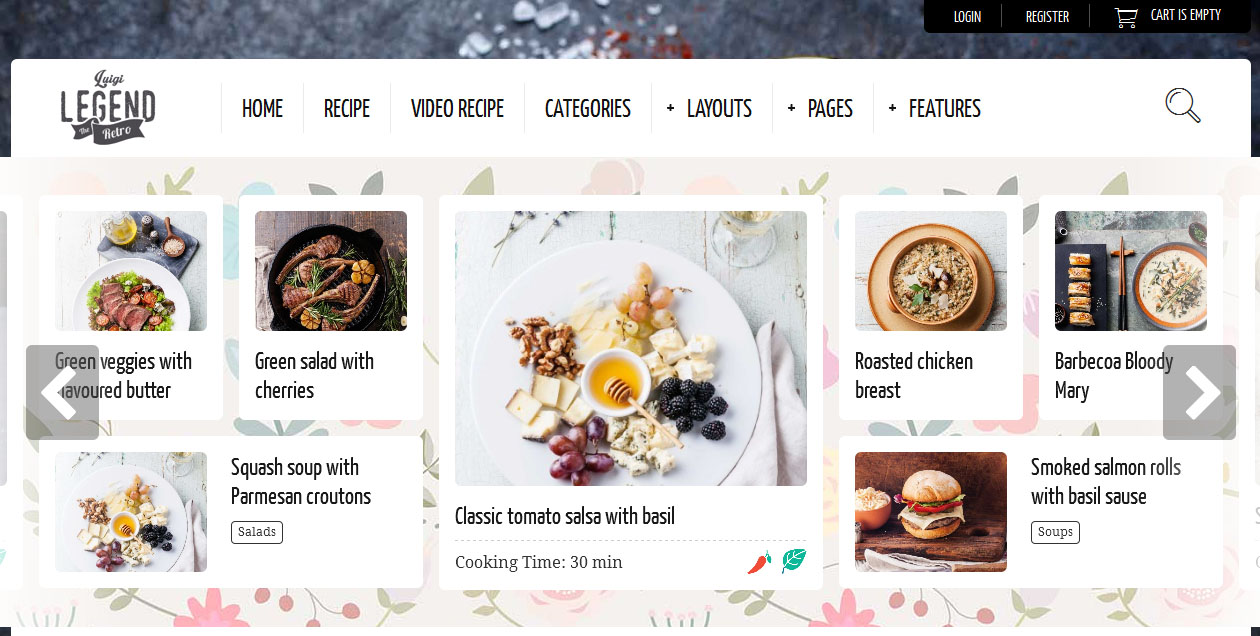Image resolution: width=1260 pixels, height=636 pixels.
Task: Expand the Features menu
Action: [935, 108]
